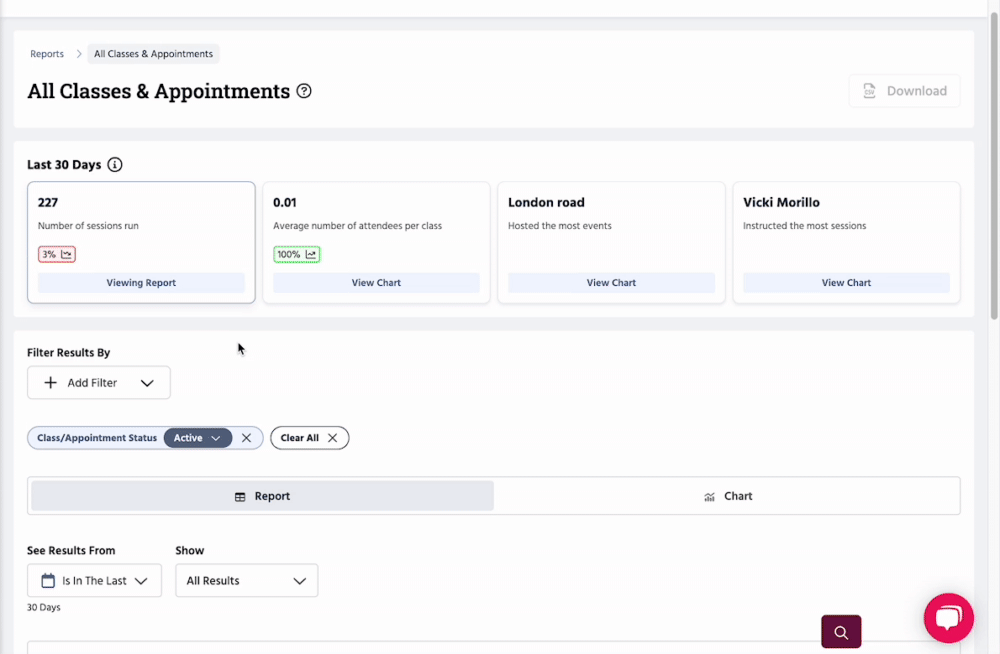Viewport: 1000px width, 654px height.
Task: Click the Download button
Action: (904, 91)
